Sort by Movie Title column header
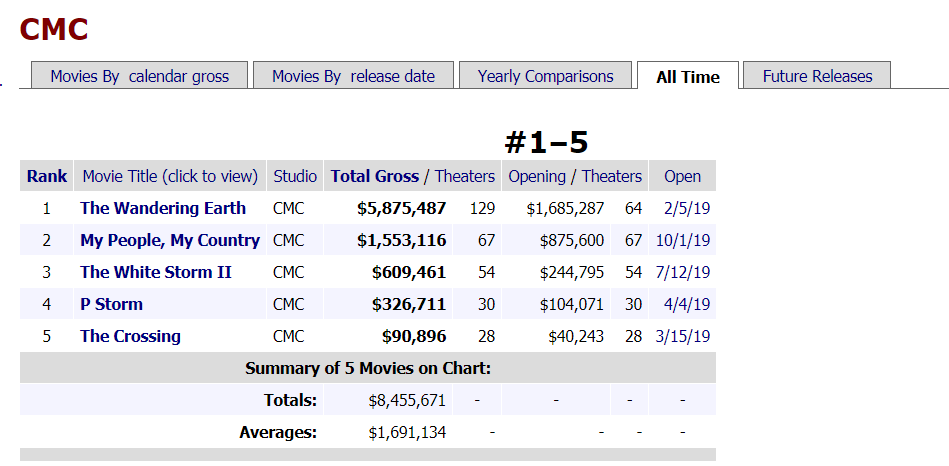This screenshot has width=949, height=466. click(170, 176)
